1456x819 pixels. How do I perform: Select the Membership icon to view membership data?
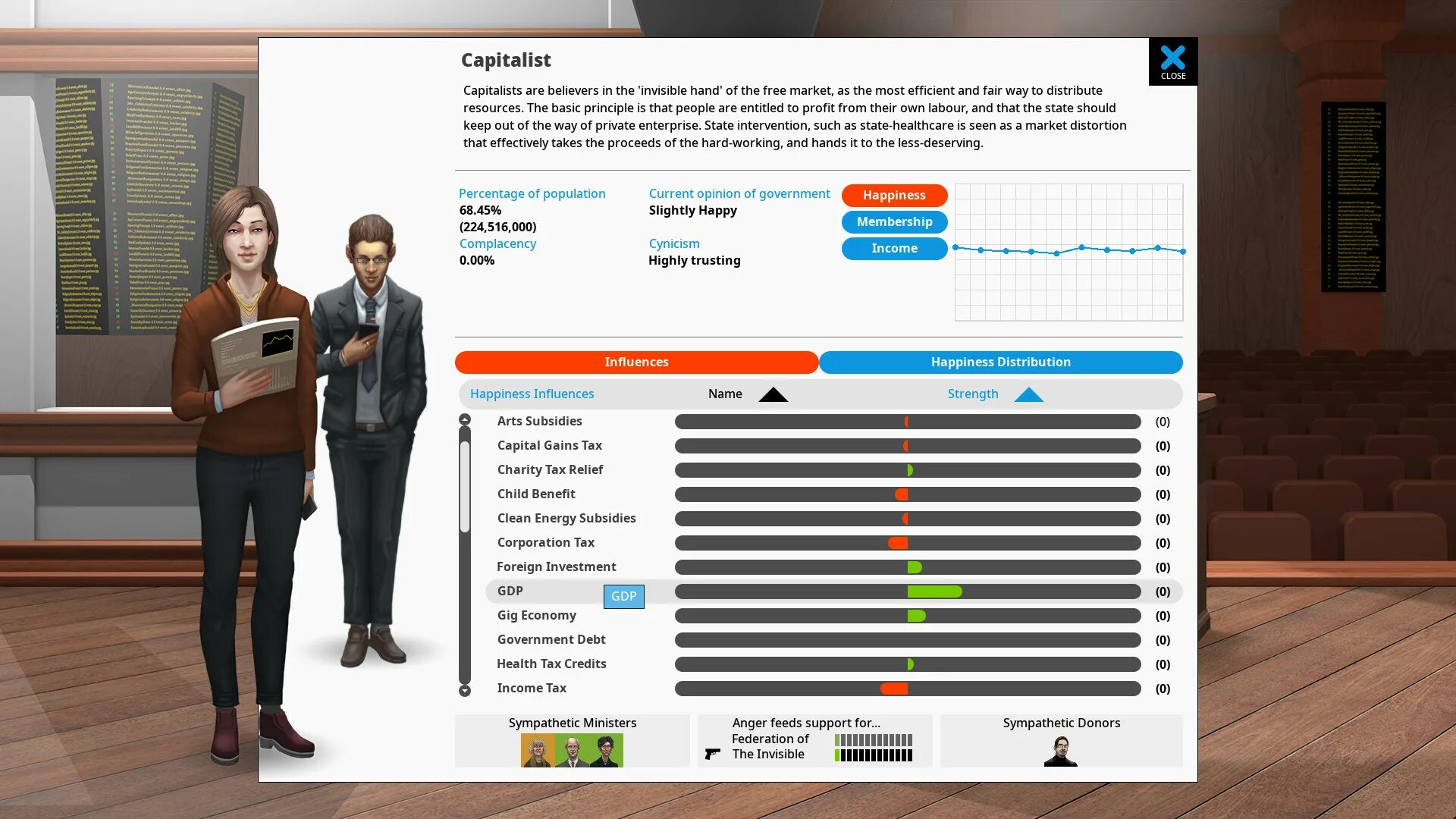(x=894, y=221)
